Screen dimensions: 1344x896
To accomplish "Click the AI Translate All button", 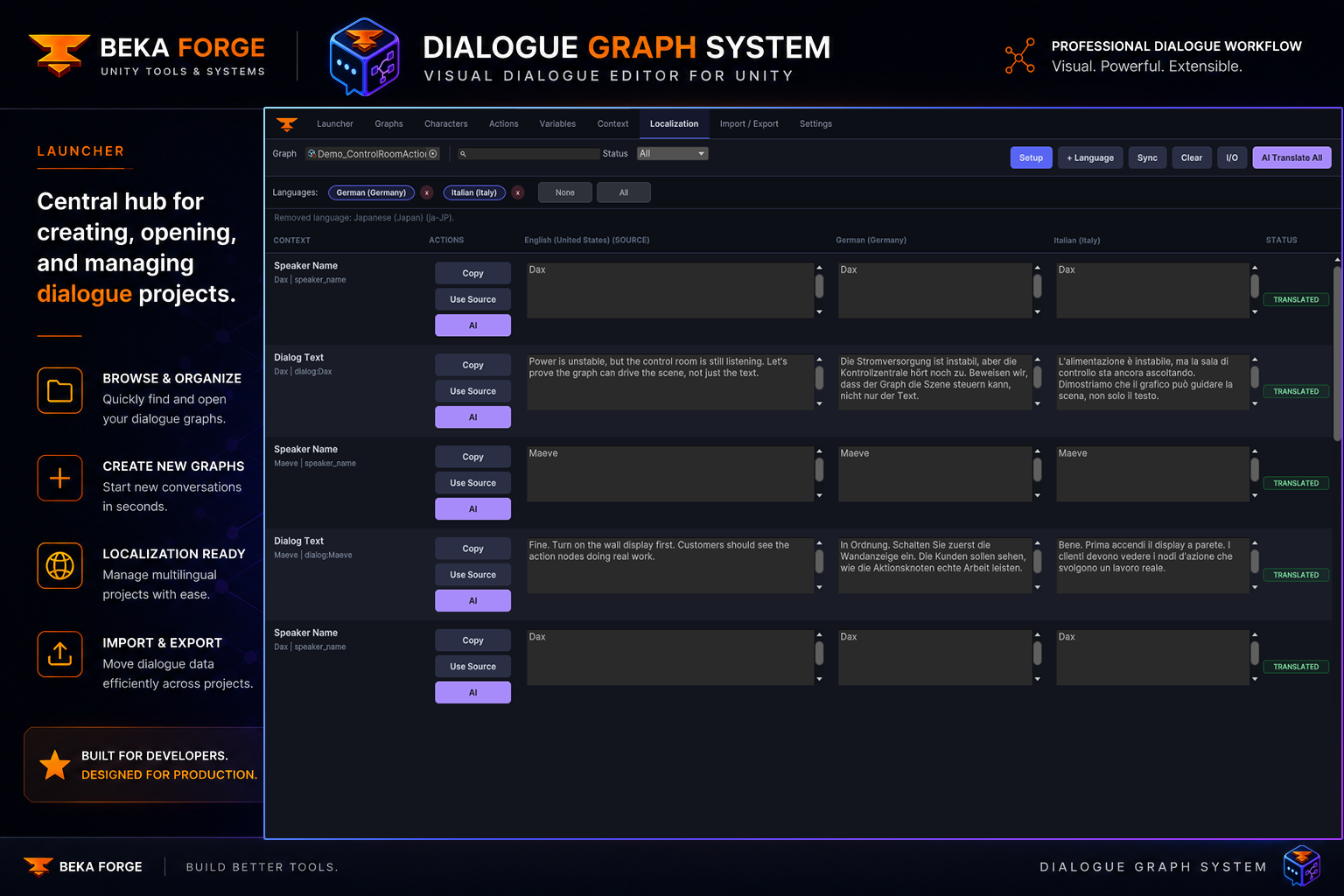I will (1291, 157).
